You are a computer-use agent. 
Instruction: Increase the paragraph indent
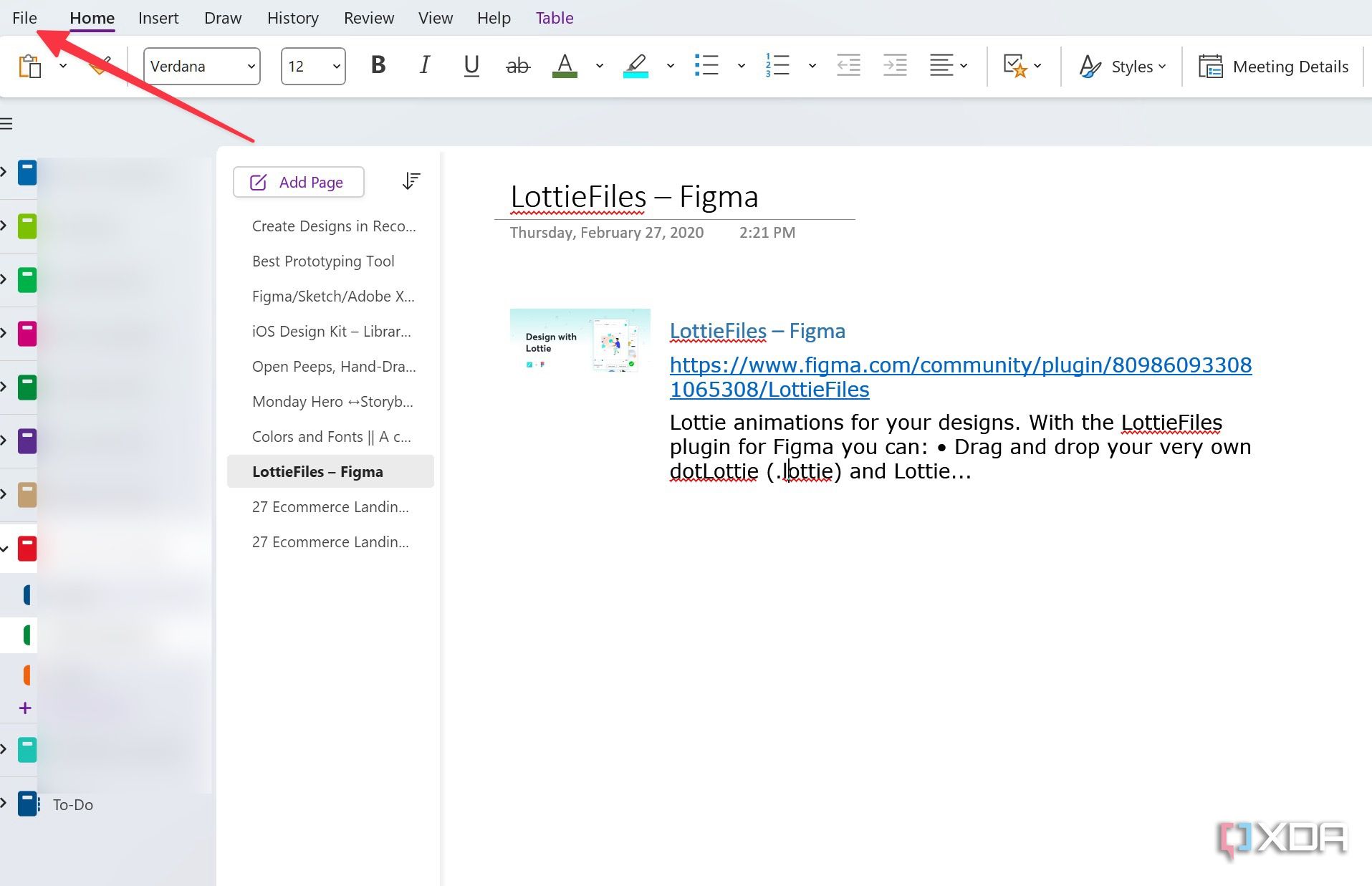[893, 65]
